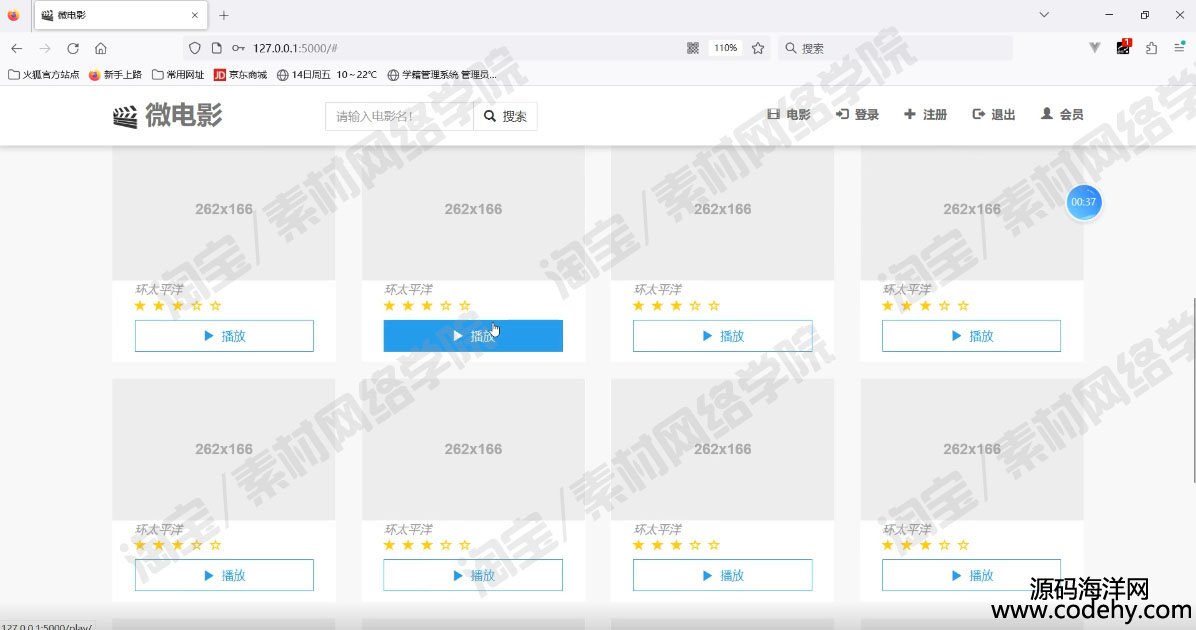Click the highlighted blue 播放 button
Image resolution: width=1196 pixels, height=630 pixels.
[473, 336]
